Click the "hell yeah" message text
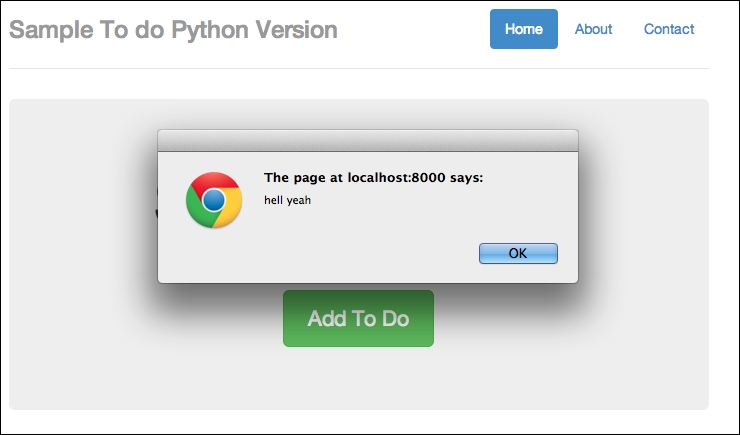The image size is (740, 435). (288, 200)
